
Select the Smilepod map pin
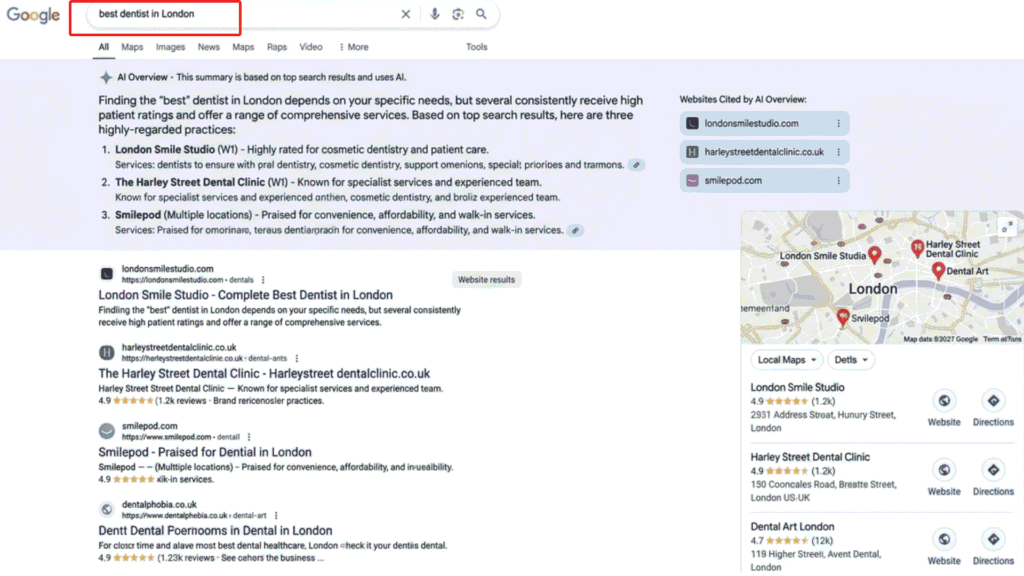(843, 318)
